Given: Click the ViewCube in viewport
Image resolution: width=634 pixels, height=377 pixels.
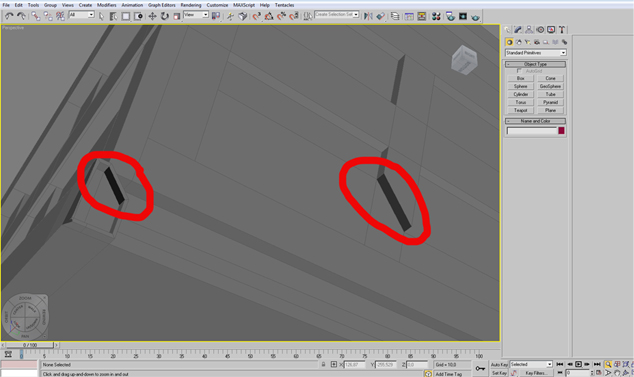Looking at the screenshot, I should coord(464,60).
